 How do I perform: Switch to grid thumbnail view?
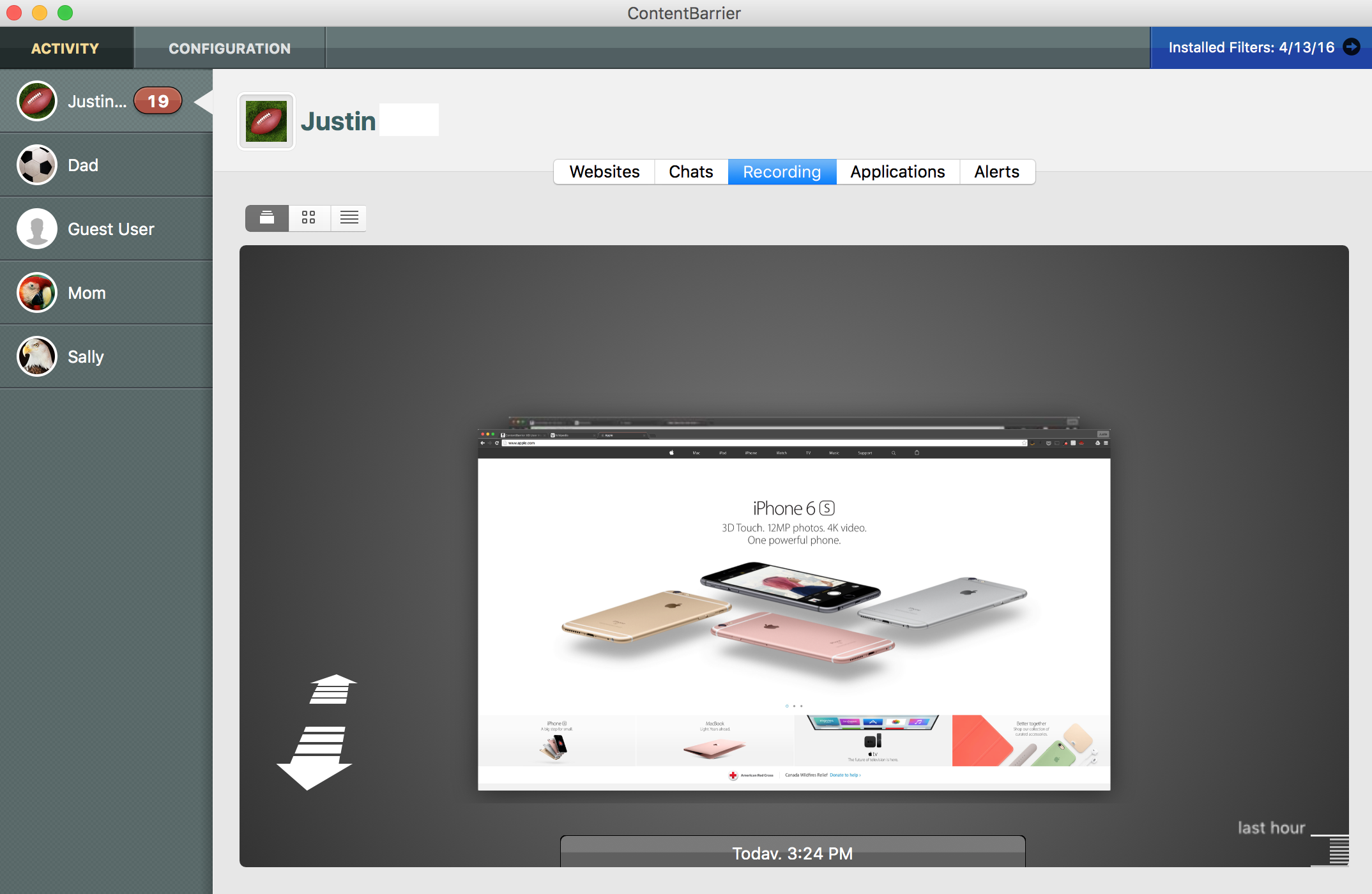[x=309, y=218]
